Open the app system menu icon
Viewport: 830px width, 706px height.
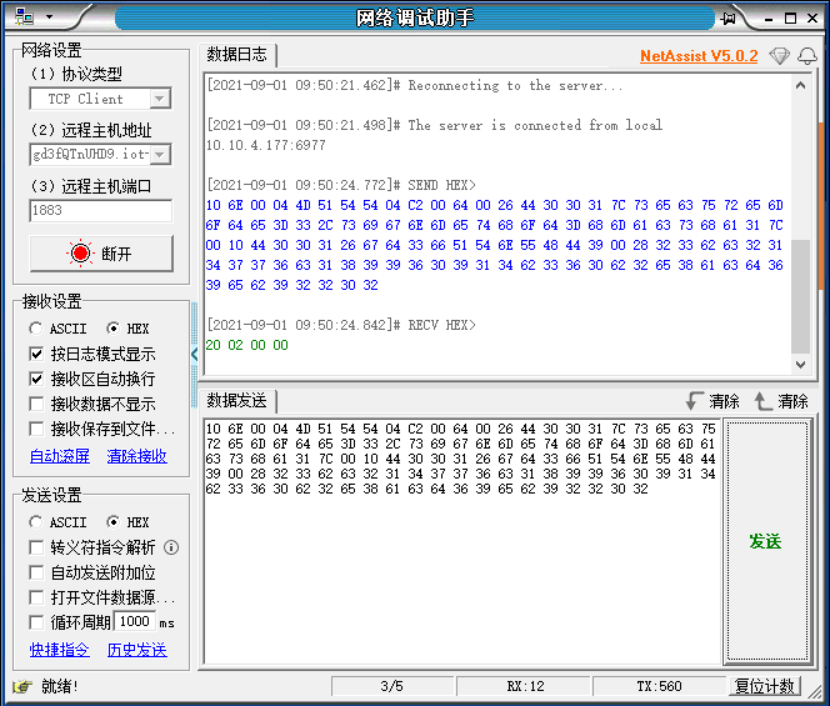(24, 17)
